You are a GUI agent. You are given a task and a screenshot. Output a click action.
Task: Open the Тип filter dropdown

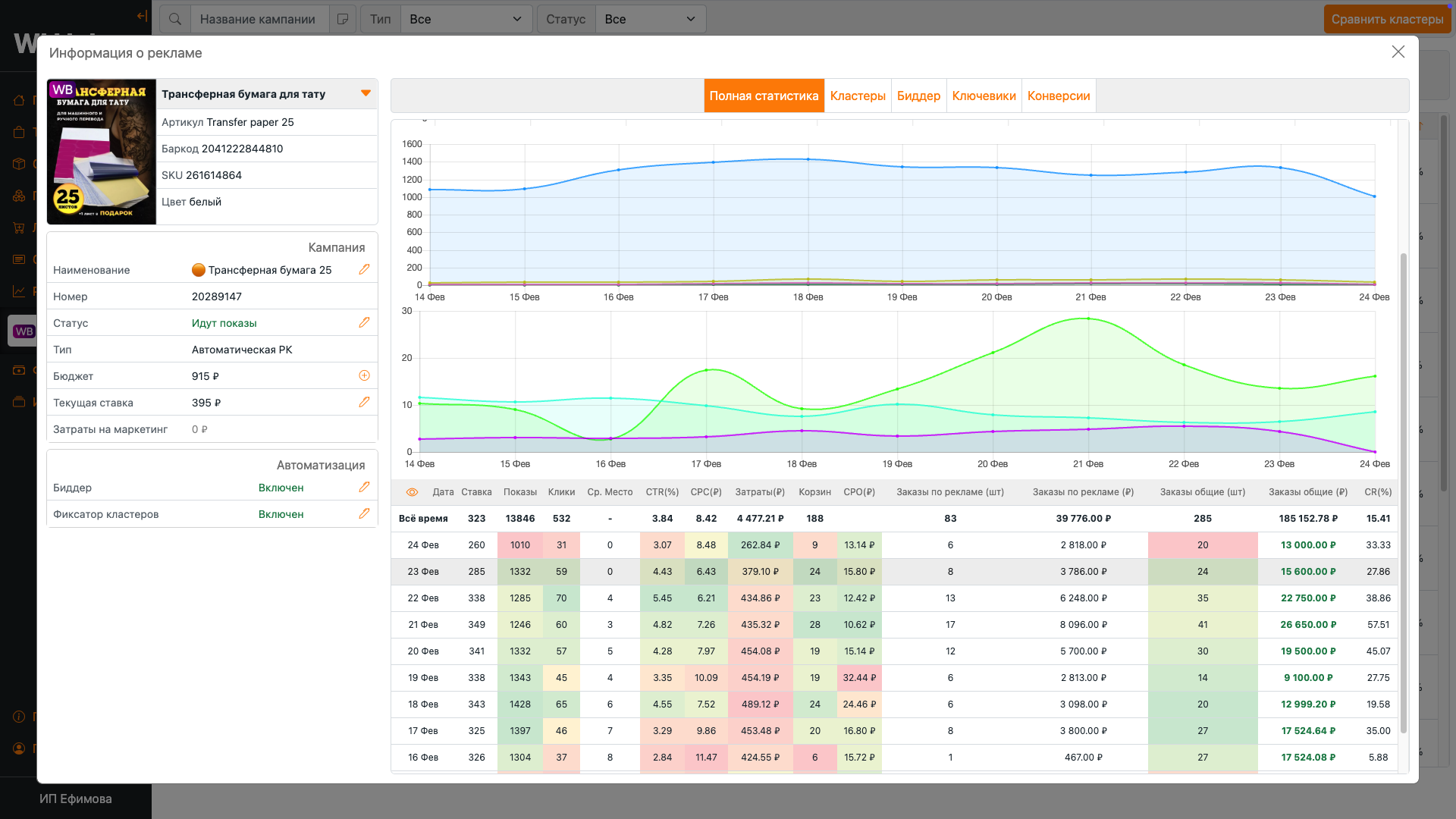pos(466,19)
